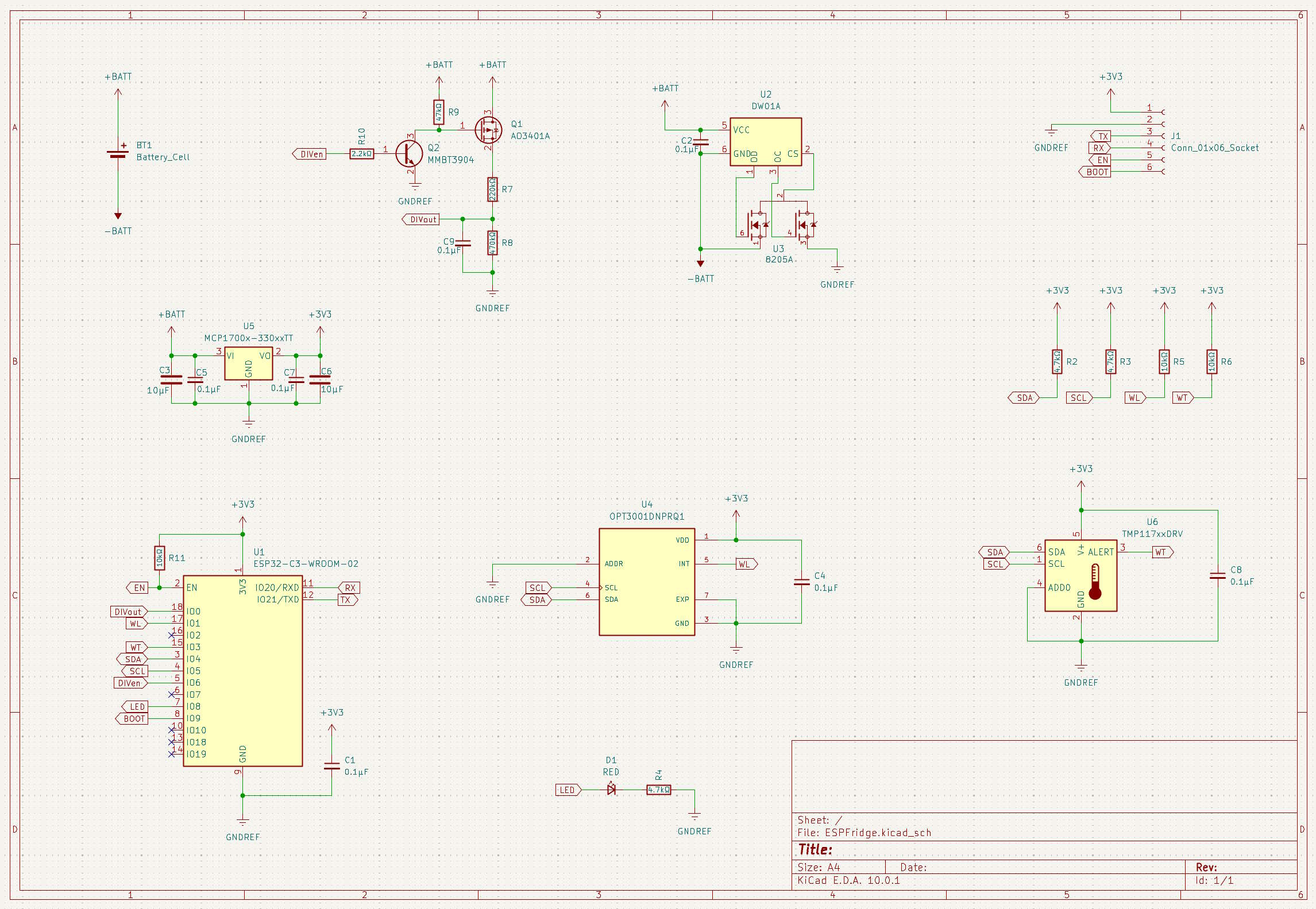1316x909 pixels.
Task: Click "File: ESPFridge.kicad_sch" in title block
Action: pyautogui.click(x=865, y=833)
